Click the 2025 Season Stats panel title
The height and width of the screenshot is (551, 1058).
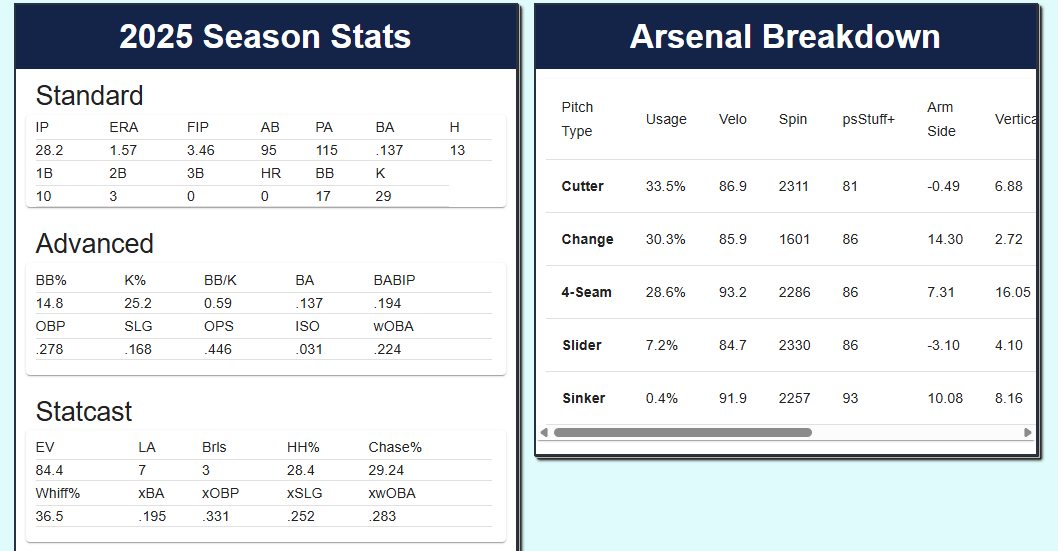point(265,37)
